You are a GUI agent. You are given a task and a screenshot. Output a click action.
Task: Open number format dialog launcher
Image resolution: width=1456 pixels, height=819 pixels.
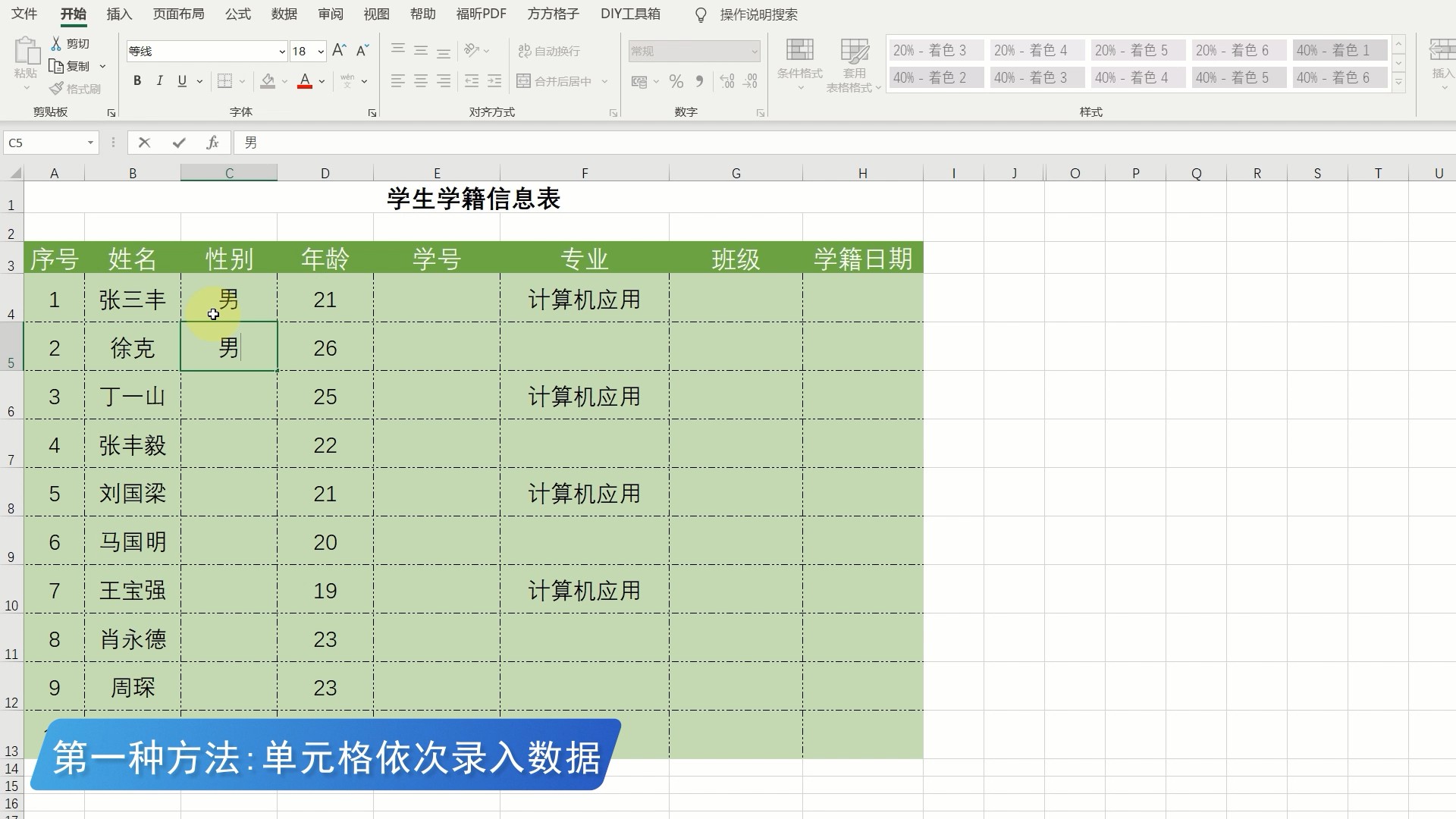pos(760,113)
